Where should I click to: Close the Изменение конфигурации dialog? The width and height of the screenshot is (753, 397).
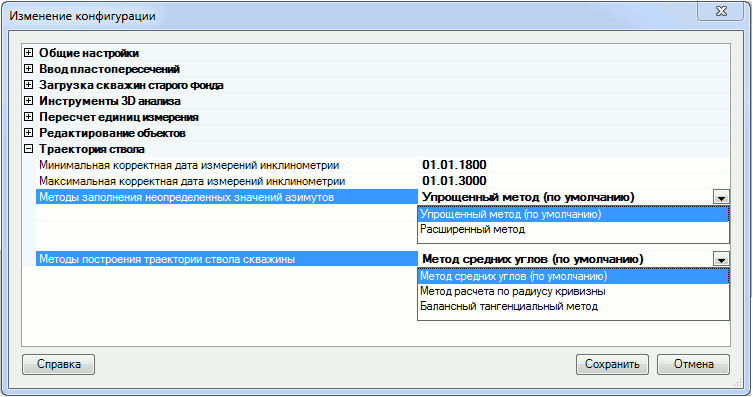pos(721,11)
